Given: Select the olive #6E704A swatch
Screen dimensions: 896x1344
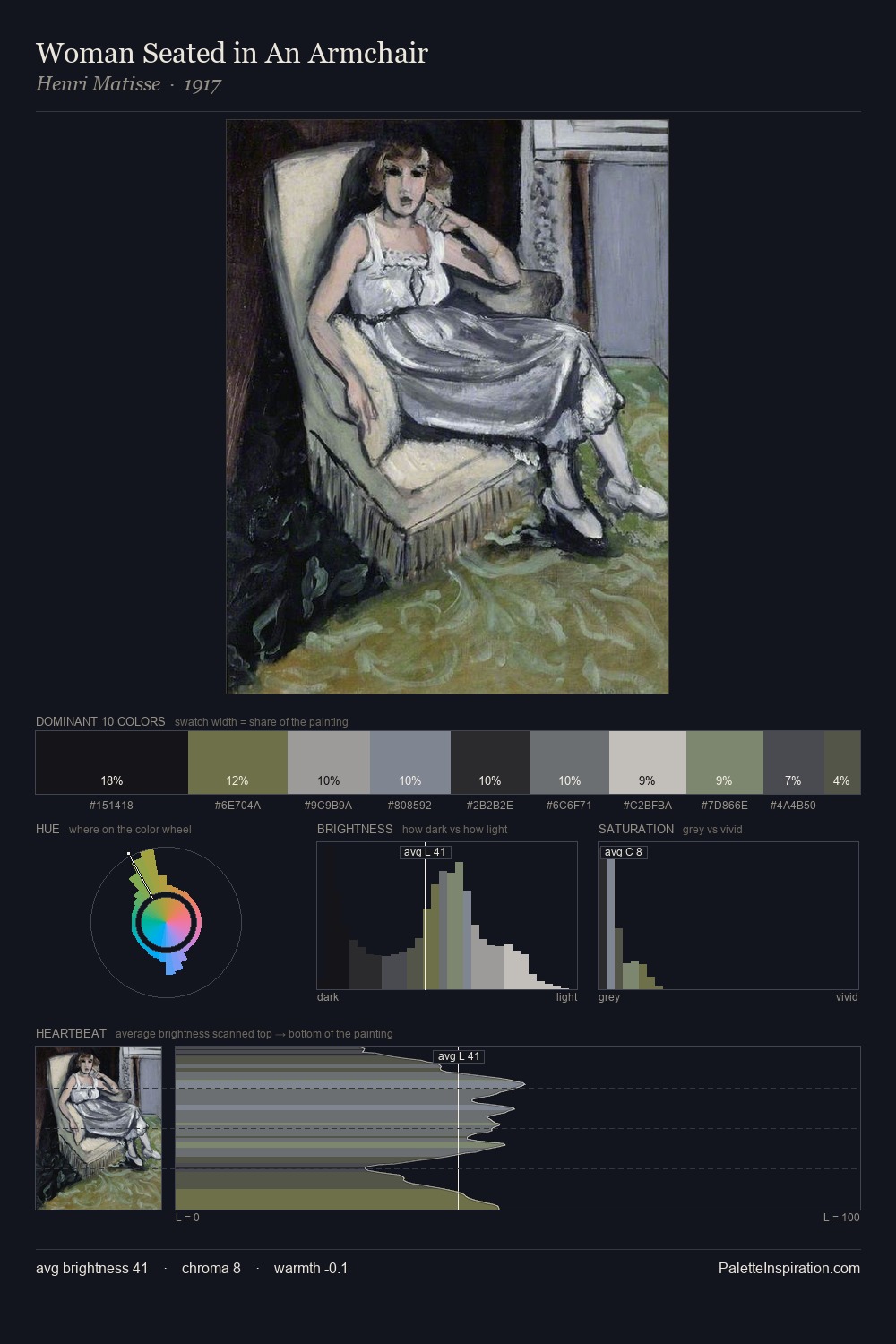Looking at the screenshot, I should [237, 762].
